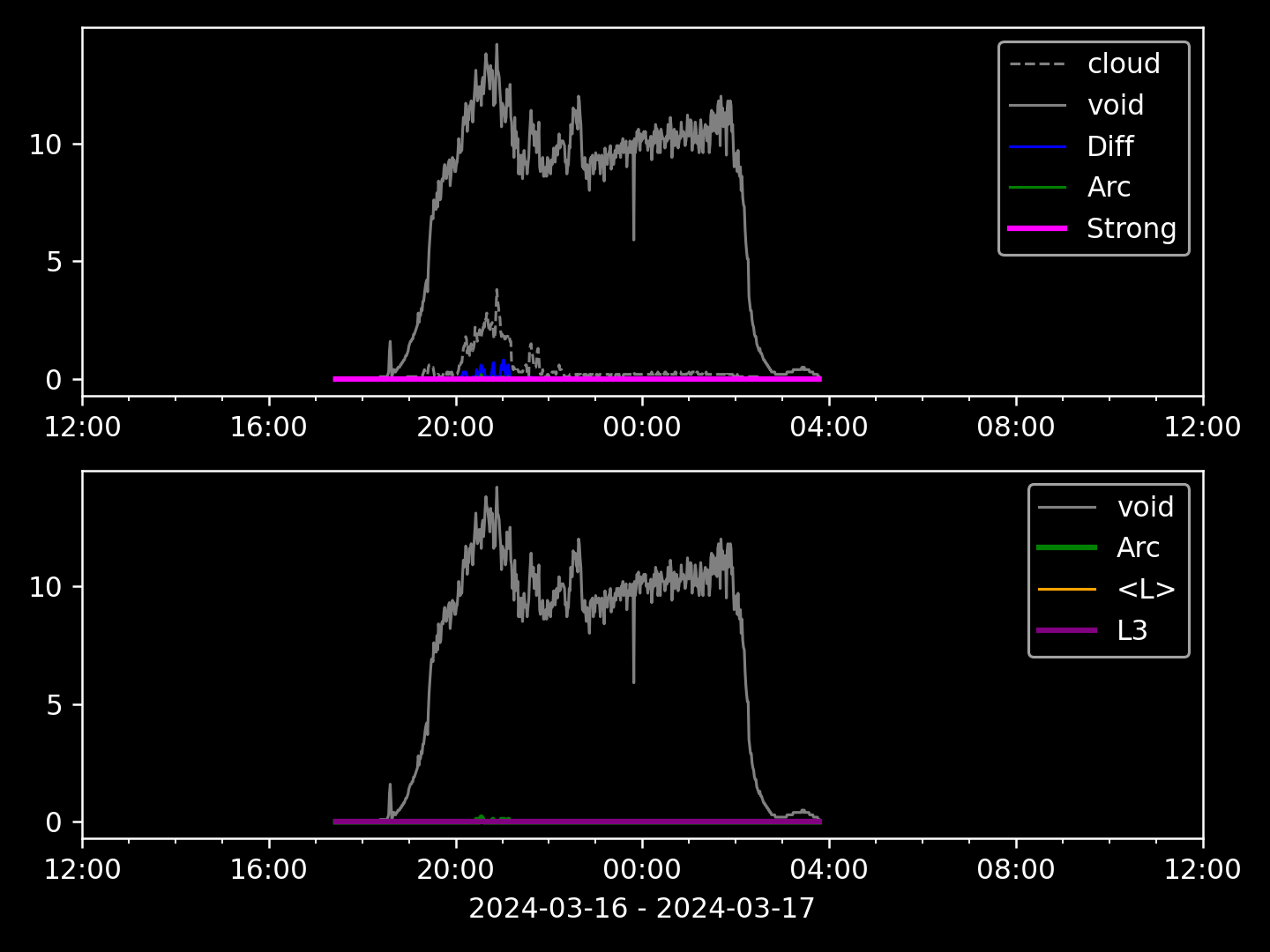1270x952 pixels.
Task: Click the y-axis tick label 10 on top plot
Action: point(45,145)
